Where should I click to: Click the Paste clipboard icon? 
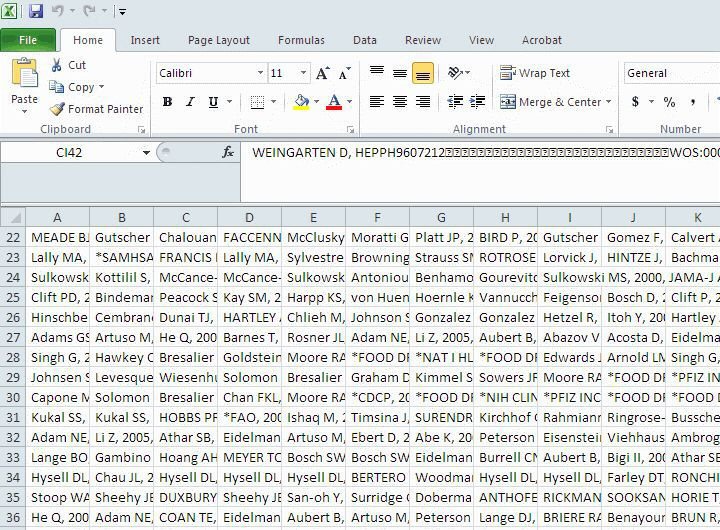pos(24,73)
